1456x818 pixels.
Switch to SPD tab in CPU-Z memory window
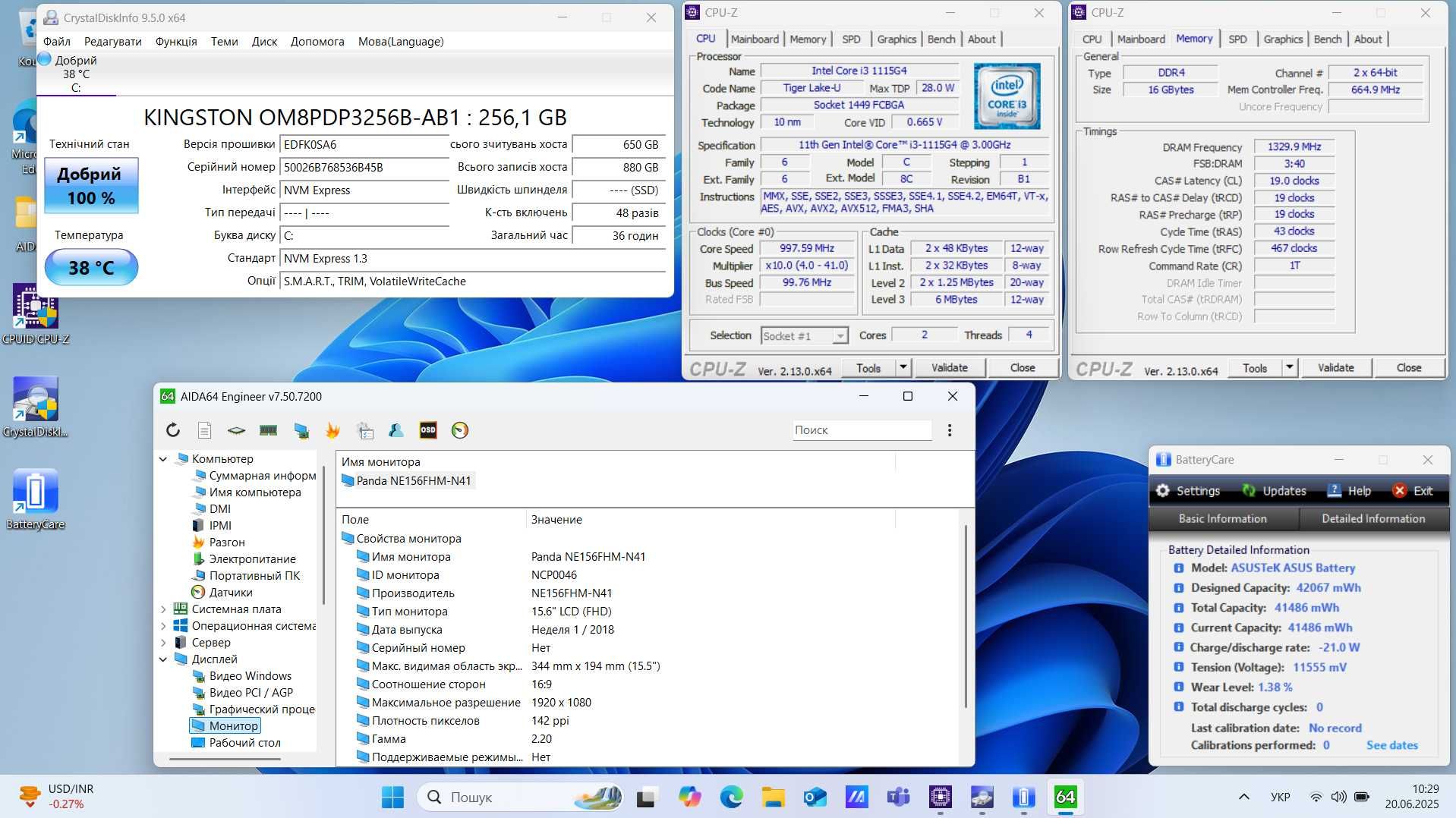(1237, 39)
